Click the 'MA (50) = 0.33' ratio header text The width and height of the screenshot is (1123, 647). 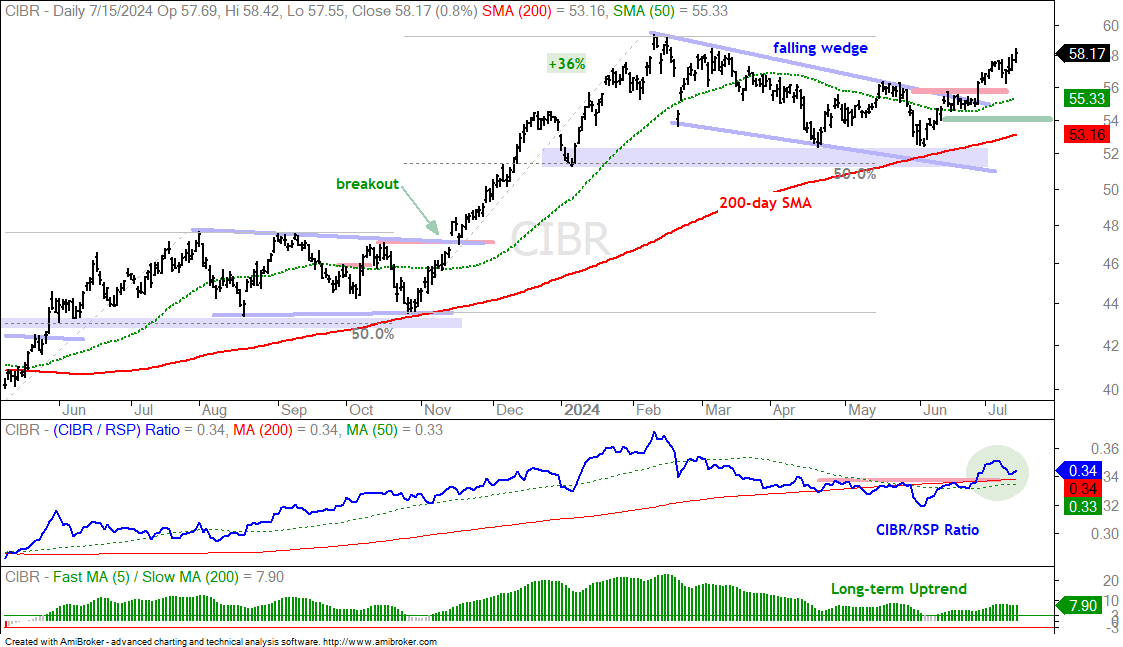pos(395,430)
